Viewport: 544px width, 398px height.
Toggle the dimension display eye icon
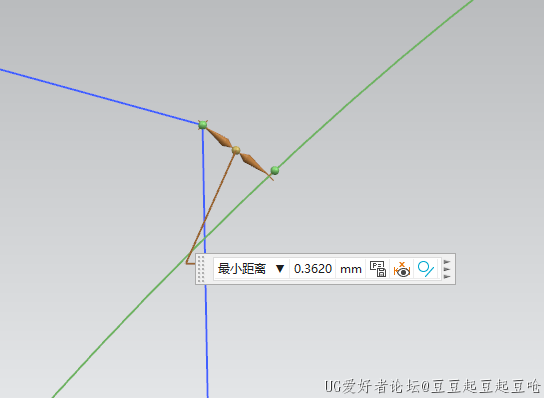(x=402, y=269)
